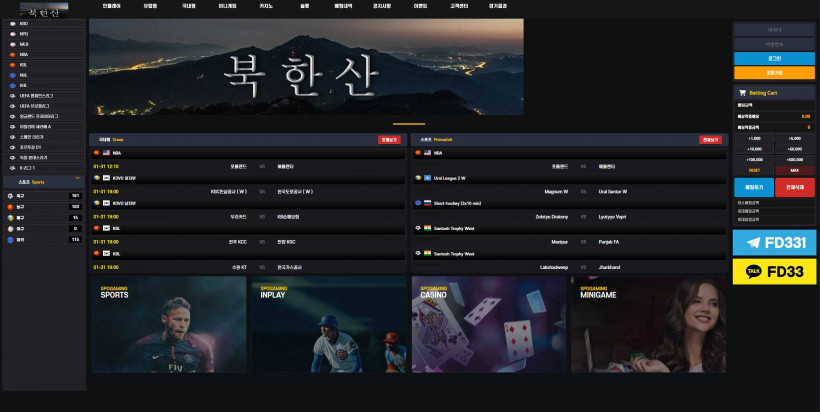Open the 미니게임 menu item
820x412 pixels.
[x=227, y=6]
